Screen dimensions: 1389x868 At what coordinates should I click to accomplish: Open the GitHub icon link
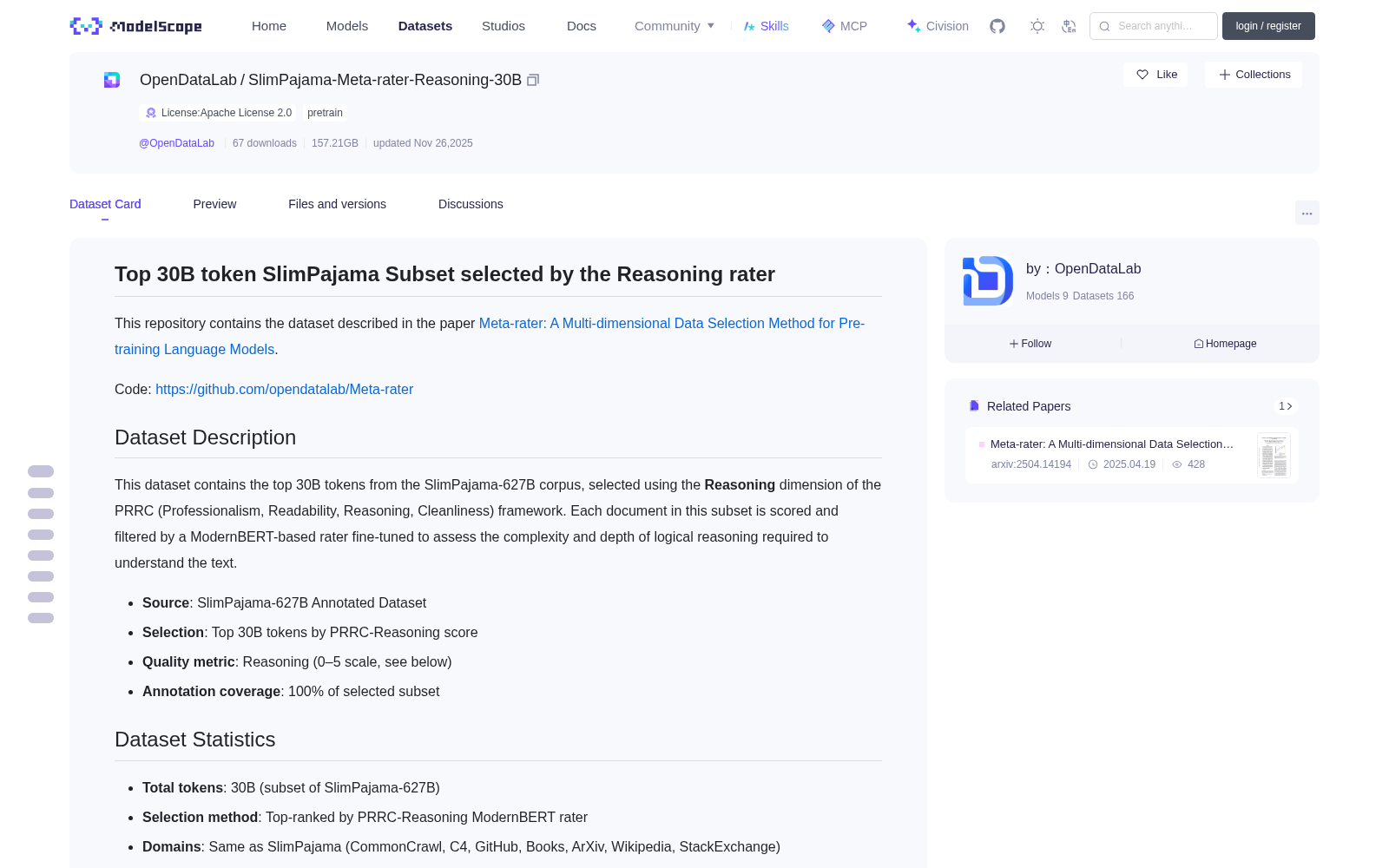click(997, 26)
